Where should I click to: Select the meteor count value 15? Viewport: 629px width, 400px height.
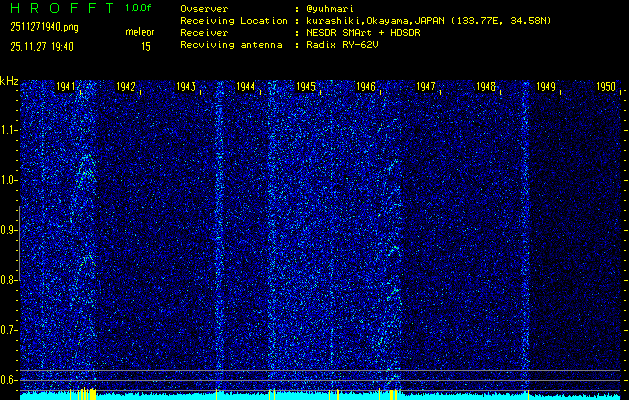click(x=146, y=47)
